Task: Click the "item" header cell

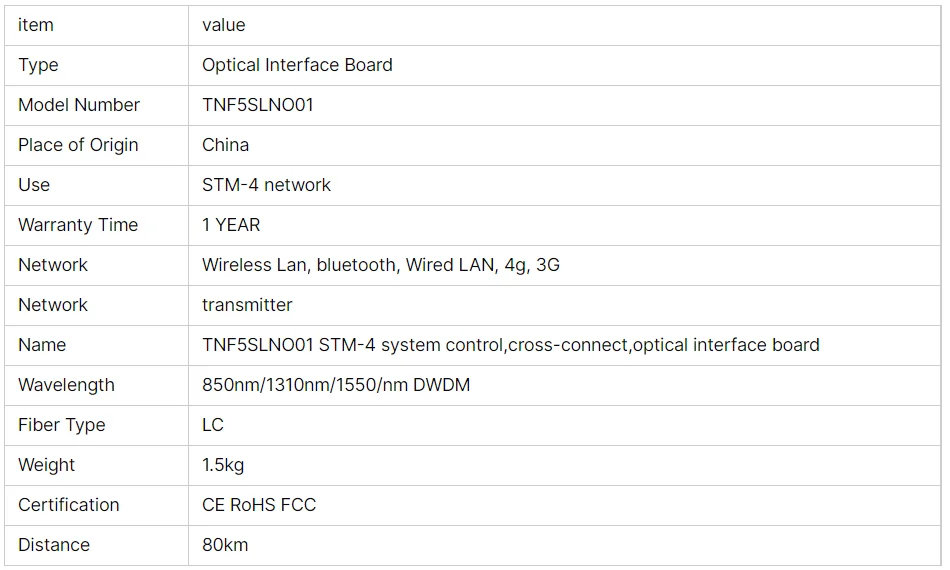Action: tap(35, 25)
